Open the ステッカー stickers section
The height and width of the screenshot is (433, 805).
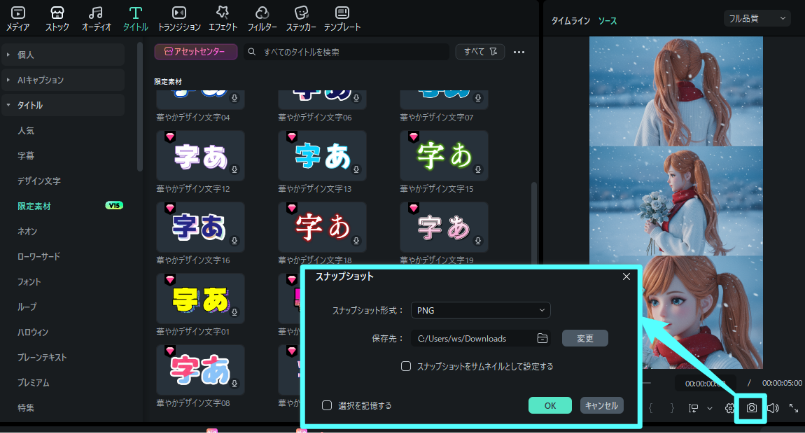pyautogui.click(x=301, y=18)
